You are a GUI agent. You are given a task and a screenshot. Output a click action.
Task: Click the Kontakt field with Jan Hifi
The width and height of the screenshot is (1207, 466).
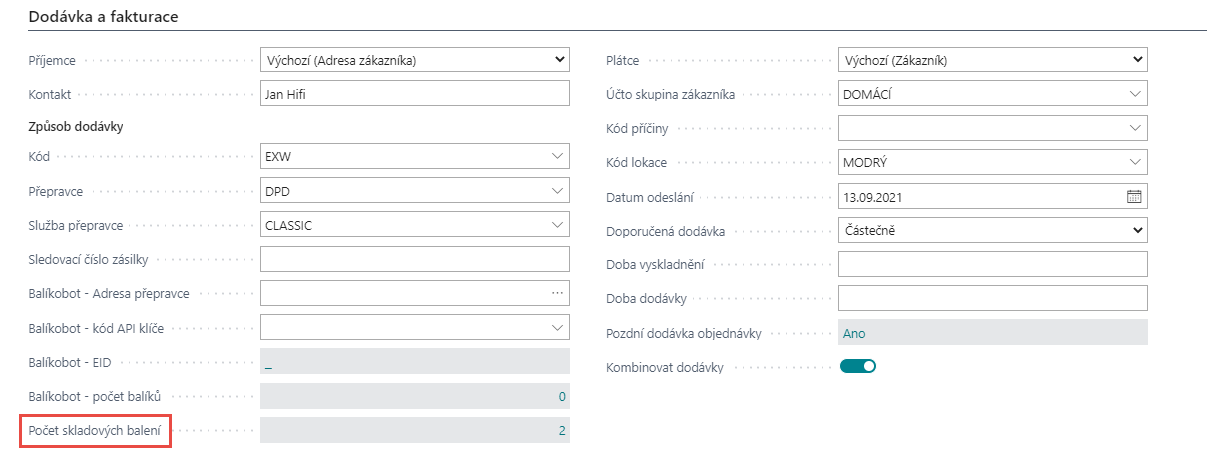pos(414,94)
